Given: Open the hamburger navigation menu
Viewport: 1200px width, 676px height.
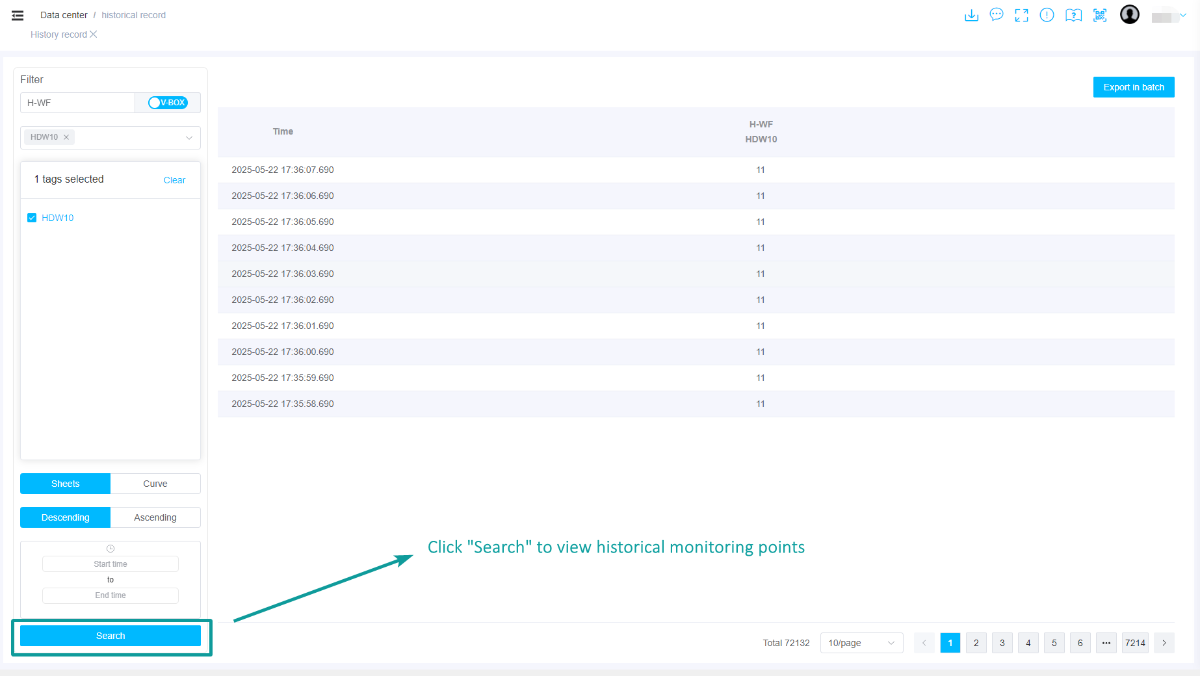Looking at the screenshot, I should tap(17, 15).
